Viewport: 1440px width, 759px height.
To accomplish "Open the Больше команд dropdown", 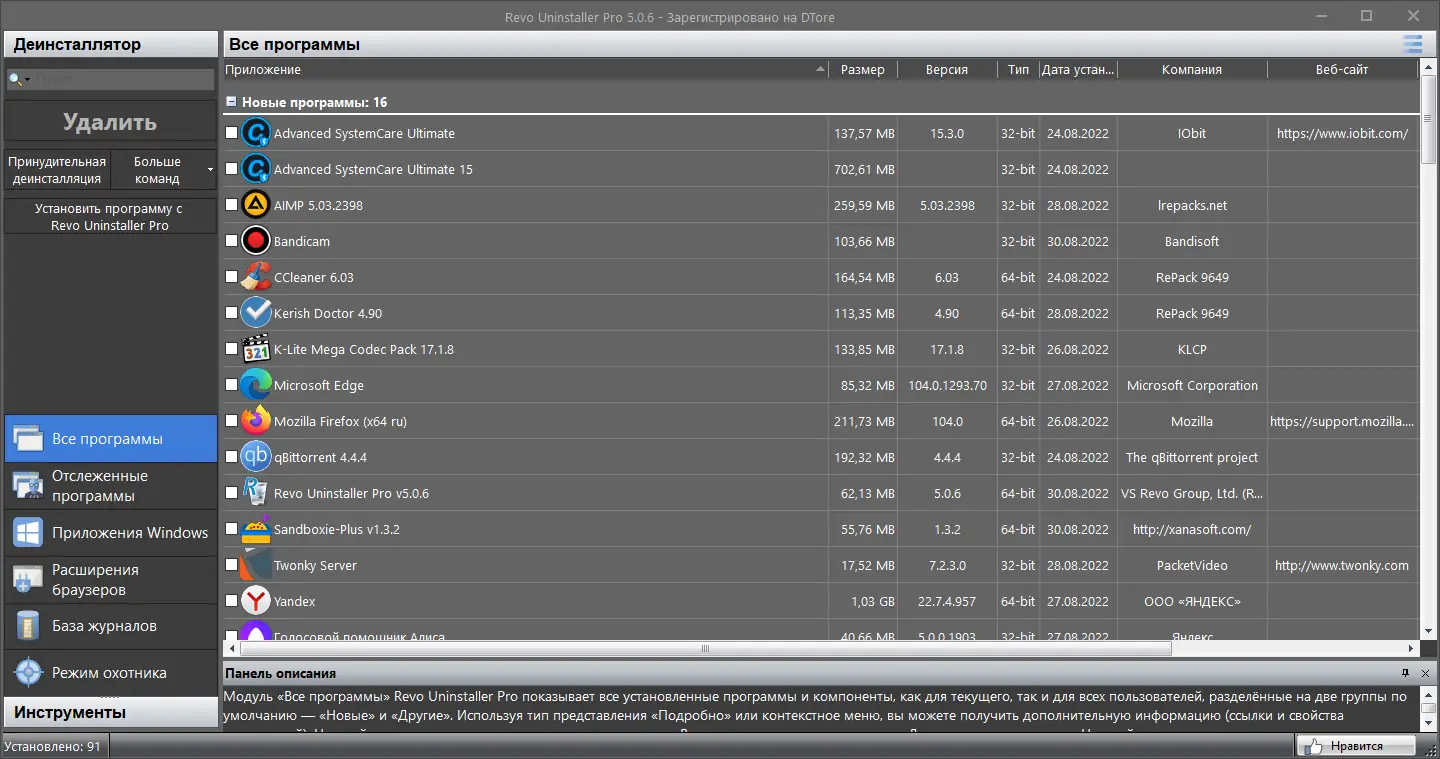I will point(163,170).
